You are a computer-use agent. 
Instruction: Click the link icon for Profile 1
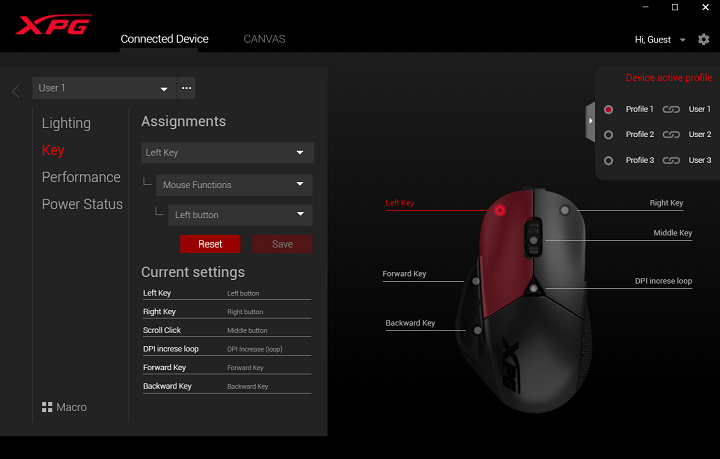click(671, 109)
